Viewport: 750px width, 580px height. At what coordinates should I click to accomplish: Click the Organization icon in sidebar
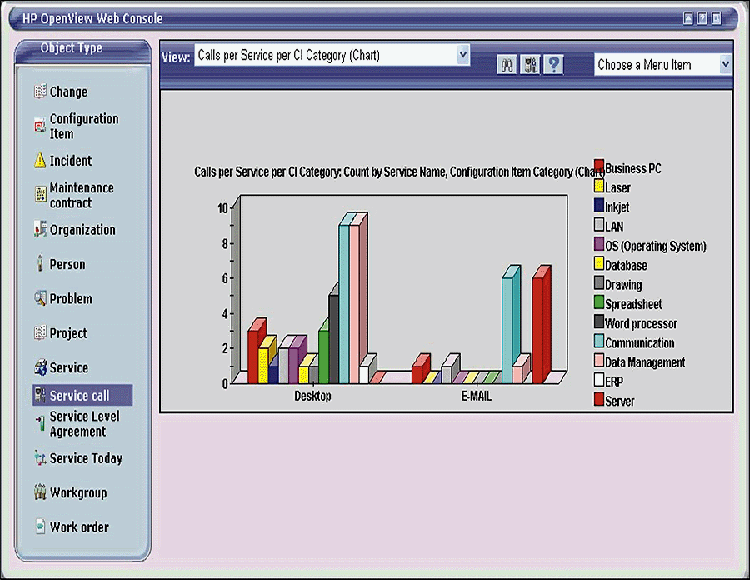40,229
